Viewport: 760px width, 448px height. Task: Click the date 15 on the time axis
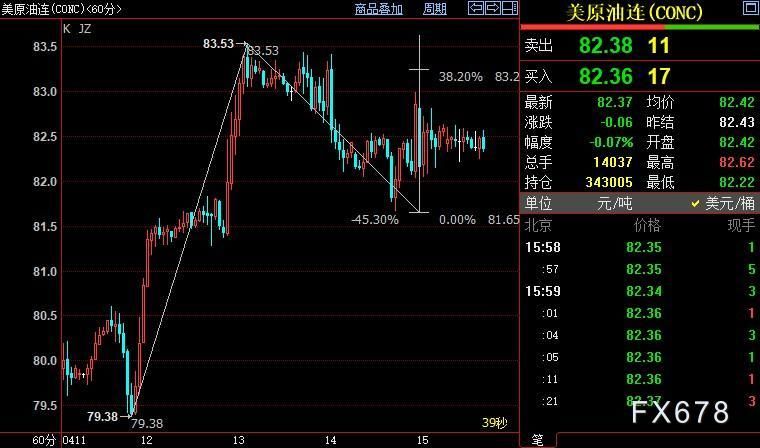point(423,440)
